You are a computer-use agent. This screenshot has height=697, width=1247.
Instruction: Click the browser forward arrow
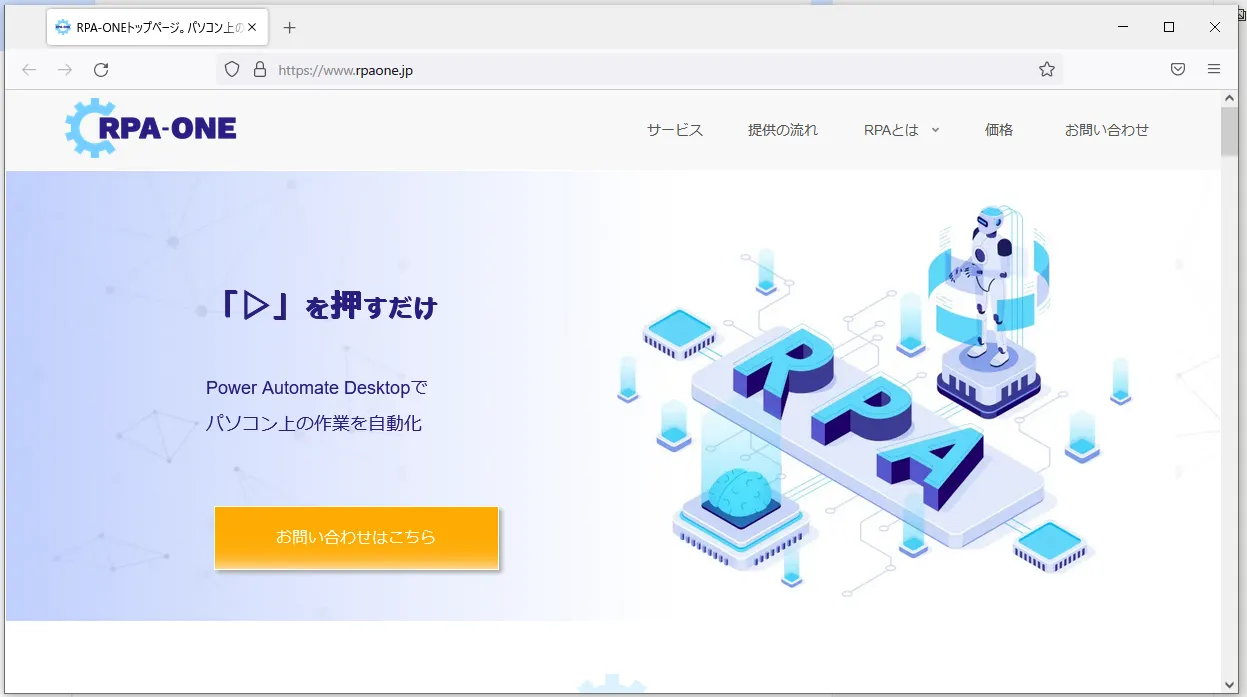point(65,69)
